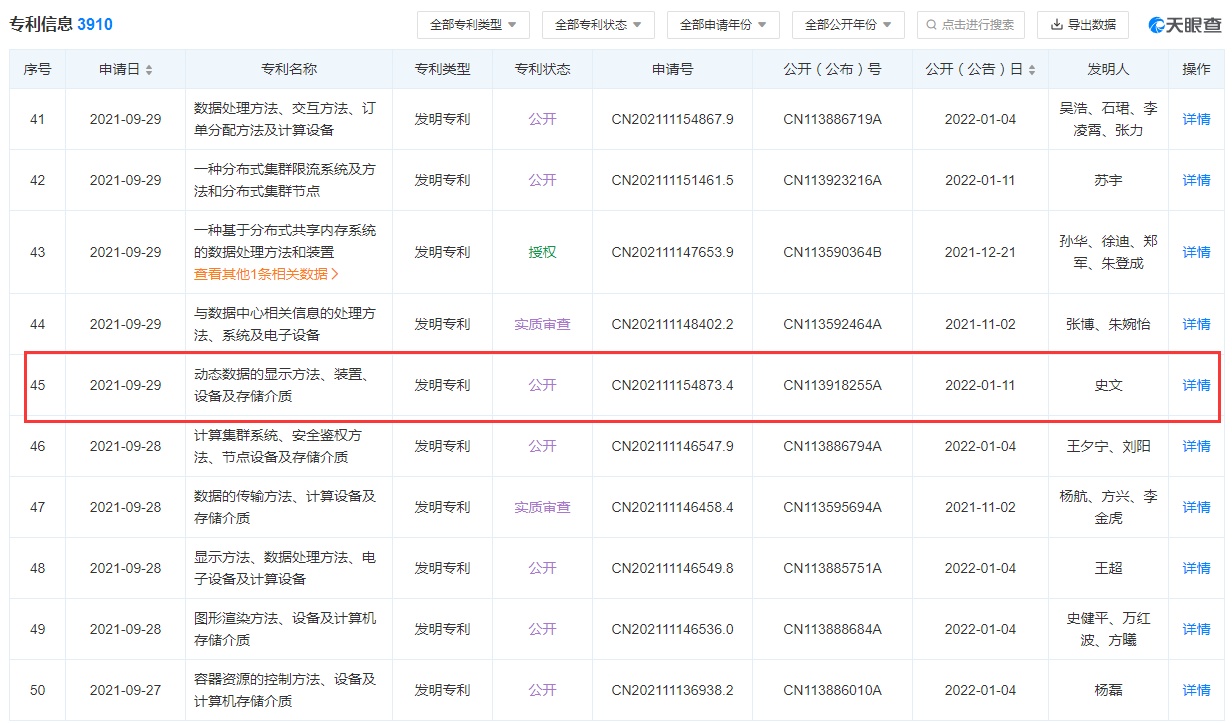Viewport: 1232px width, 723px height.
Task: Open 全部专利类型 filter dropdown
Action: pos(472,25)
